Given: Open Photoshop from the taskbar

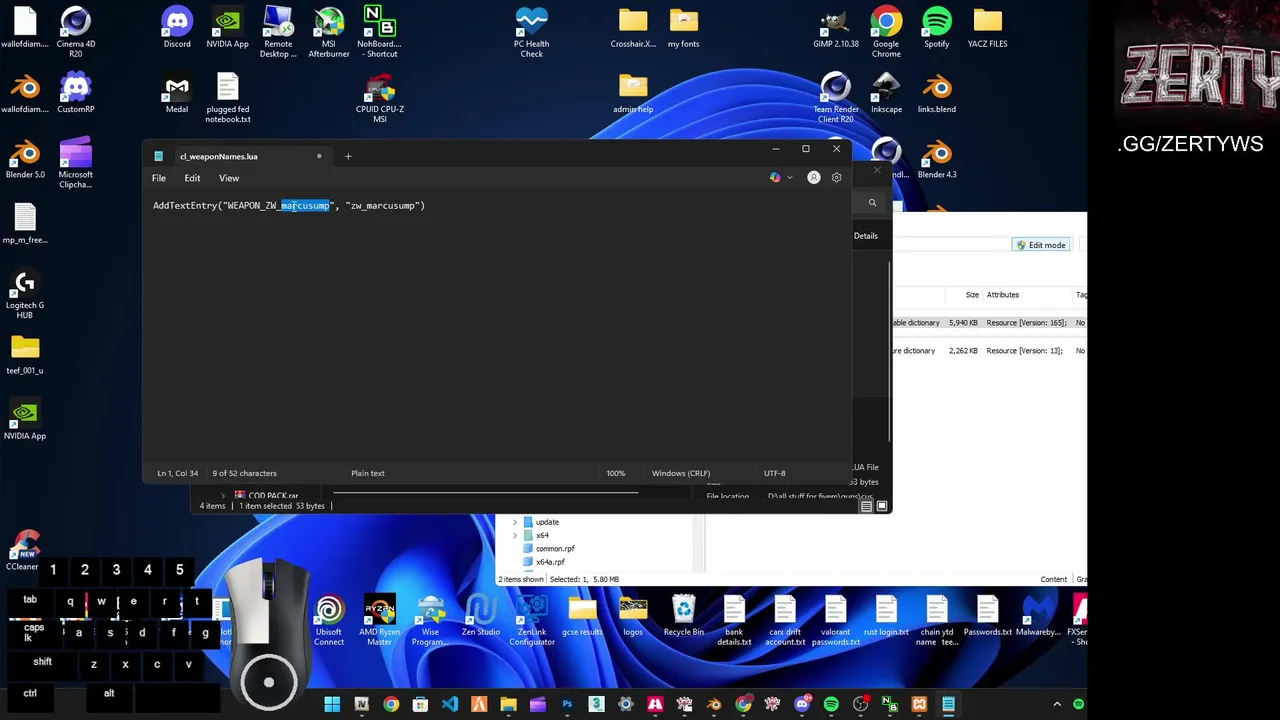Looking at the screenshot, I should tap(567, 705).
